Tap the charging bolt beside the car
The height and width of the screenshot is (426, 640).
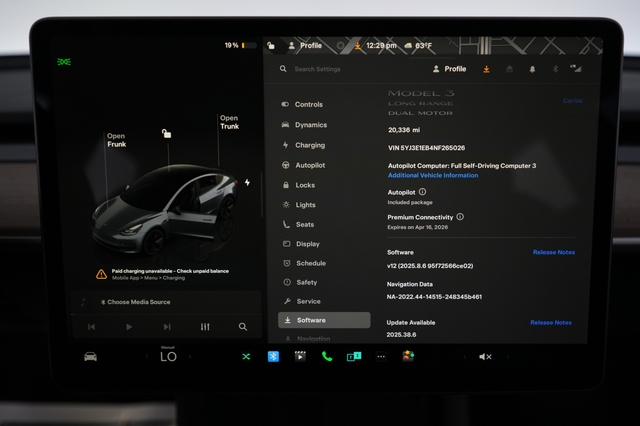[x=247, y=182]
